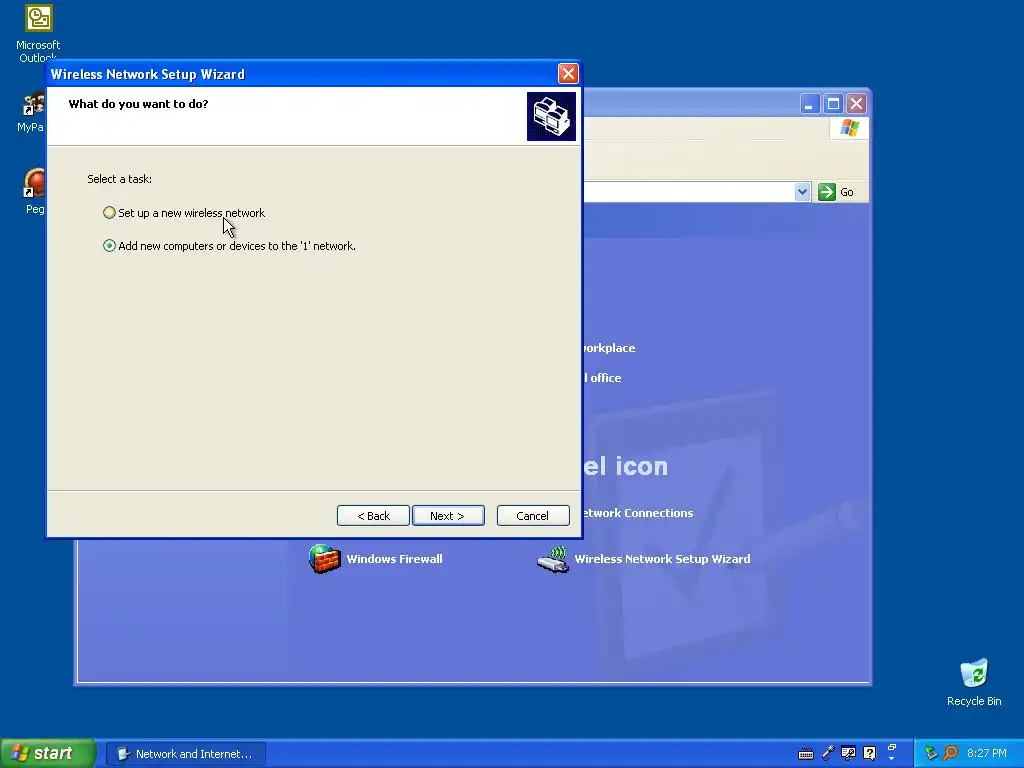The image size is (1024, 768).
Task: Cancel the Wireless Network Setup Wizard
Action: pyautogui.click(x=533, y=515)
